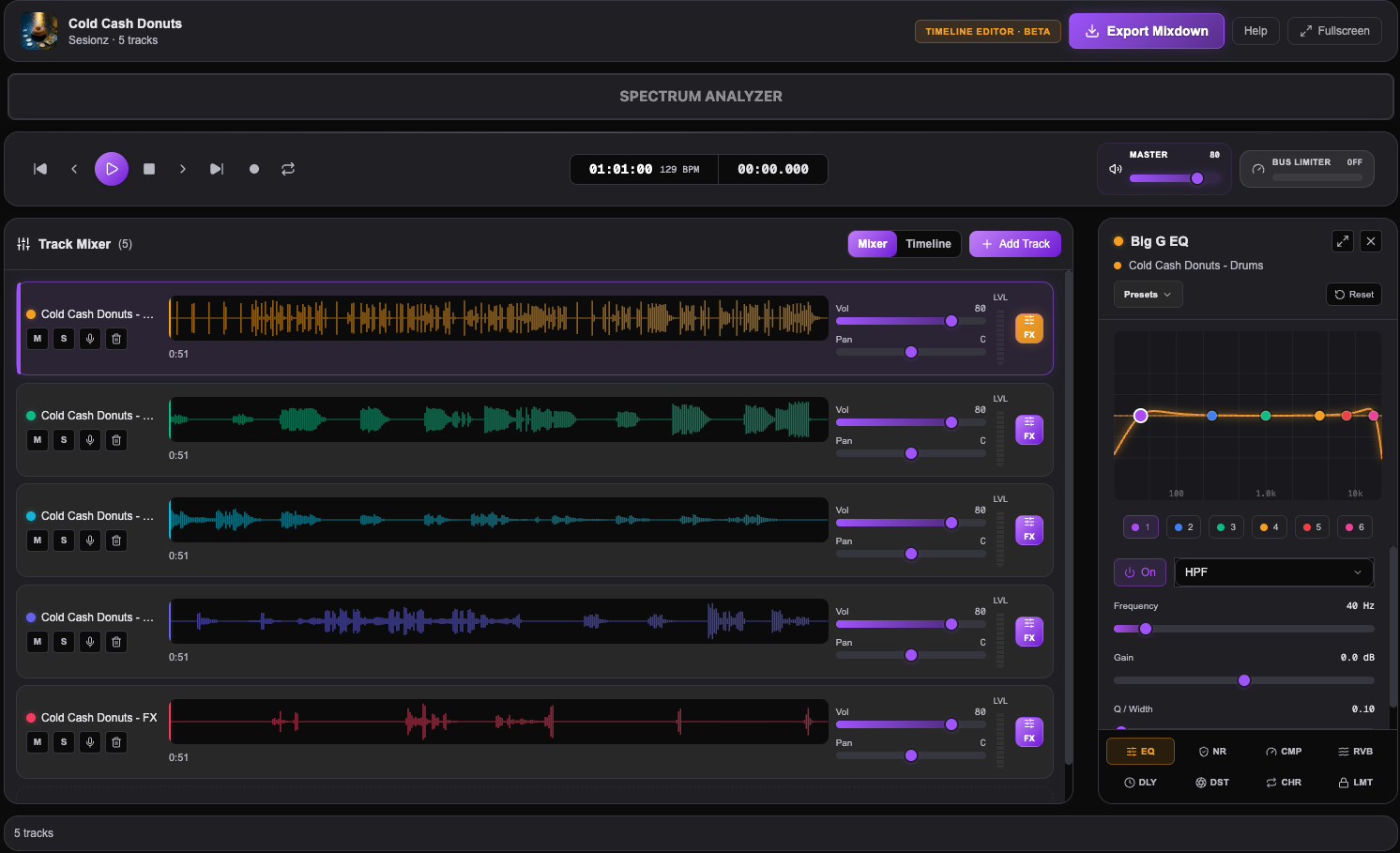
Task: Skip to start of project
Action: pos(40,169)
